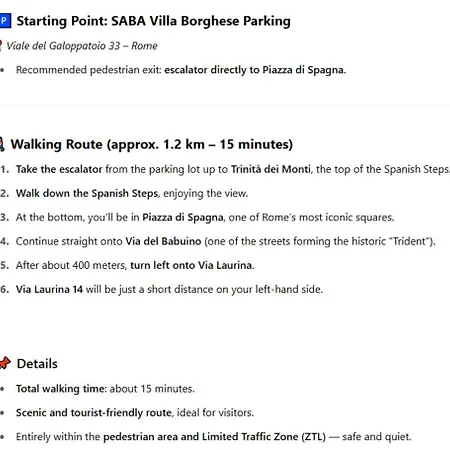Click the red location pin emoji

coord(1,46)
